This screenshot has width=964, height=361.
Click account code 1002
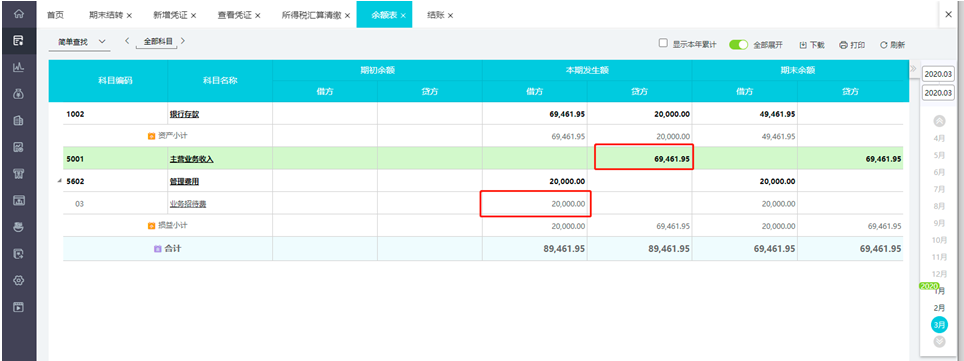tap(75, 114)
